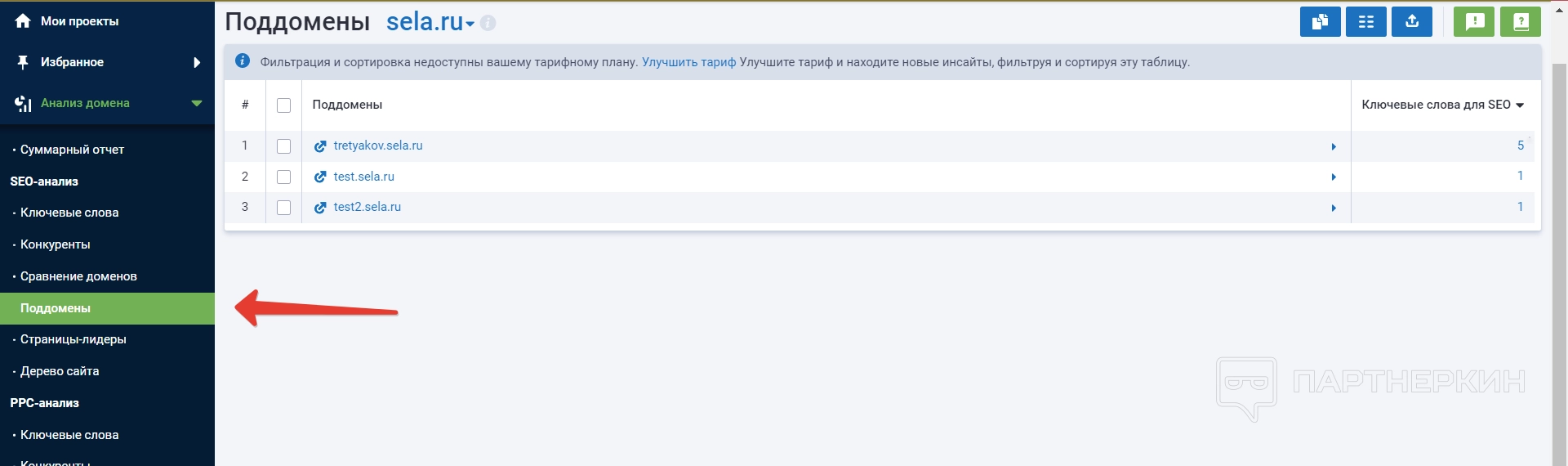Open tretyakov.sela.ru via its external link icon
The height and width of the screenshot is (466, 1568).
[320, 146]
